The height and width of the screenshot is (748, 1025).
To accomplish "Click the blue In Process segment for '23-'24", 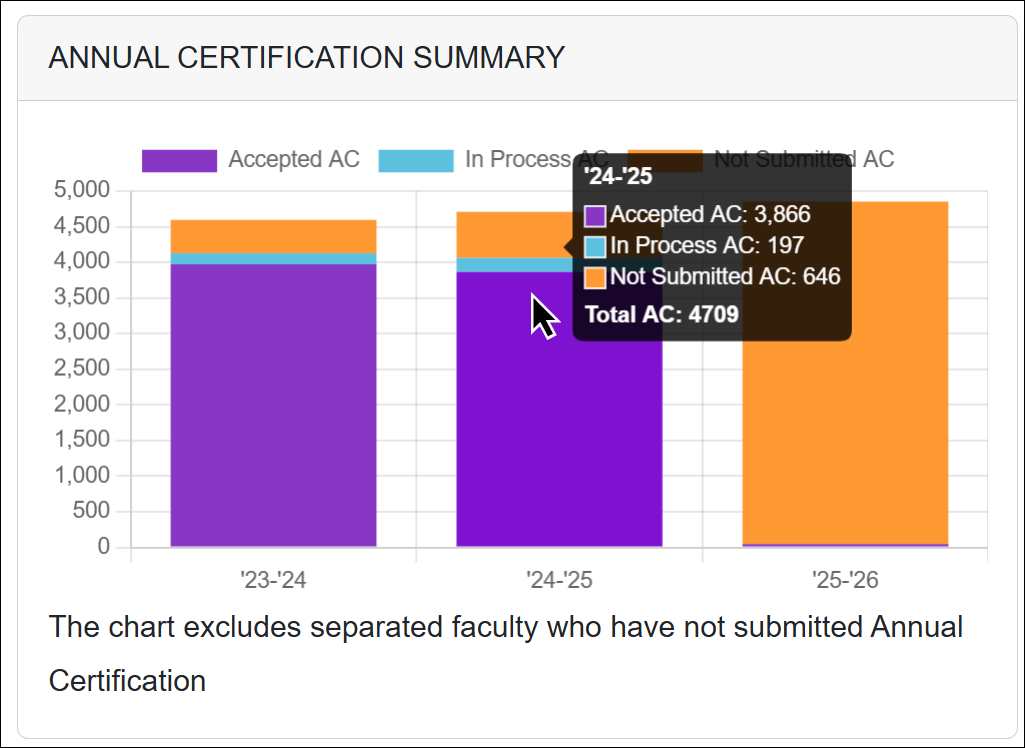I will coord(273,259).
